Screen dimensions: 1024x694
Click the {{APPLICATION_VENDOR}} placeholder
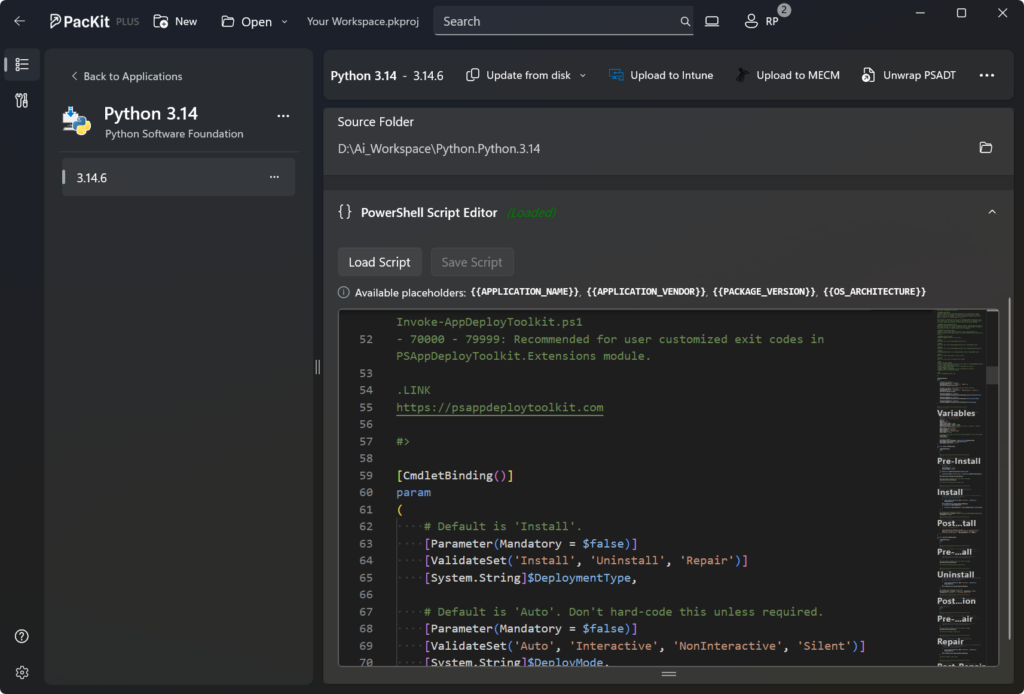click(x=646, y=292)
